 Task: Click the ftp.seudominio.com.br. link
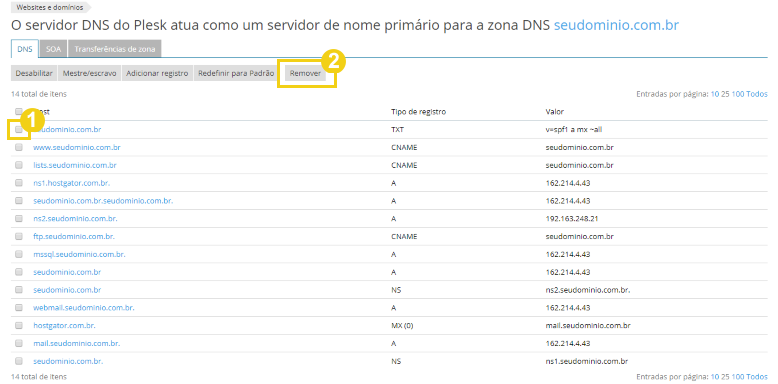click(x=74, y=236)
